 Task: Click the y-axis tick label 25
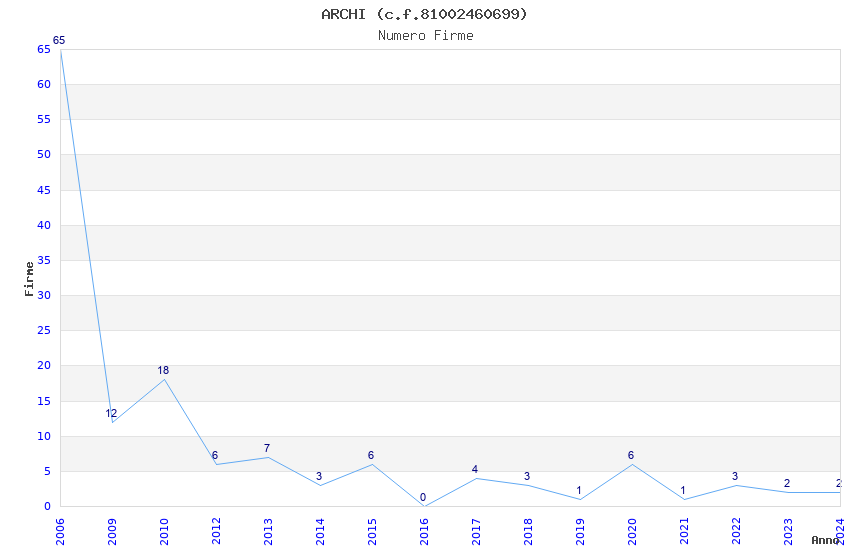44,331
